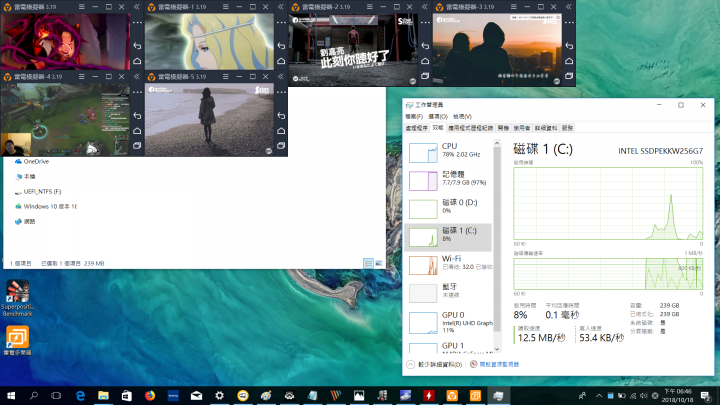Open the hamburger menu of 雷電模擬器 3.19
This screenshot has width=720, height=405.
[x=81, y=7]
